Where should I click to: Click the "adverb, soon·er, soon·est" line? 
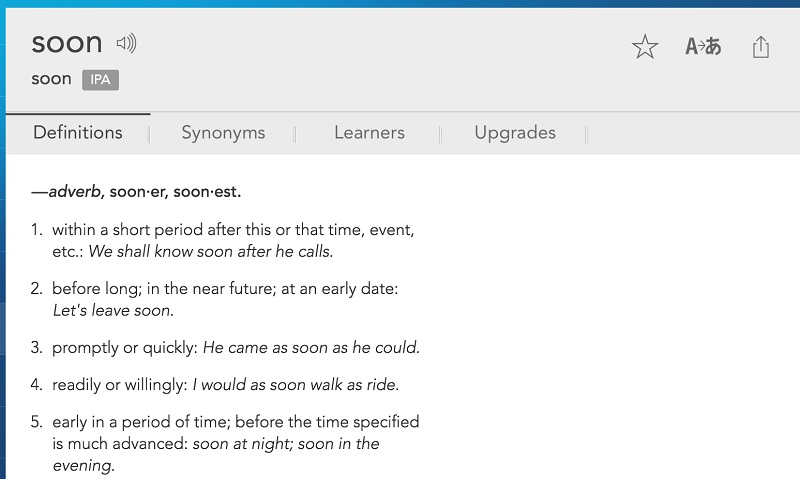tap(137, 191)
